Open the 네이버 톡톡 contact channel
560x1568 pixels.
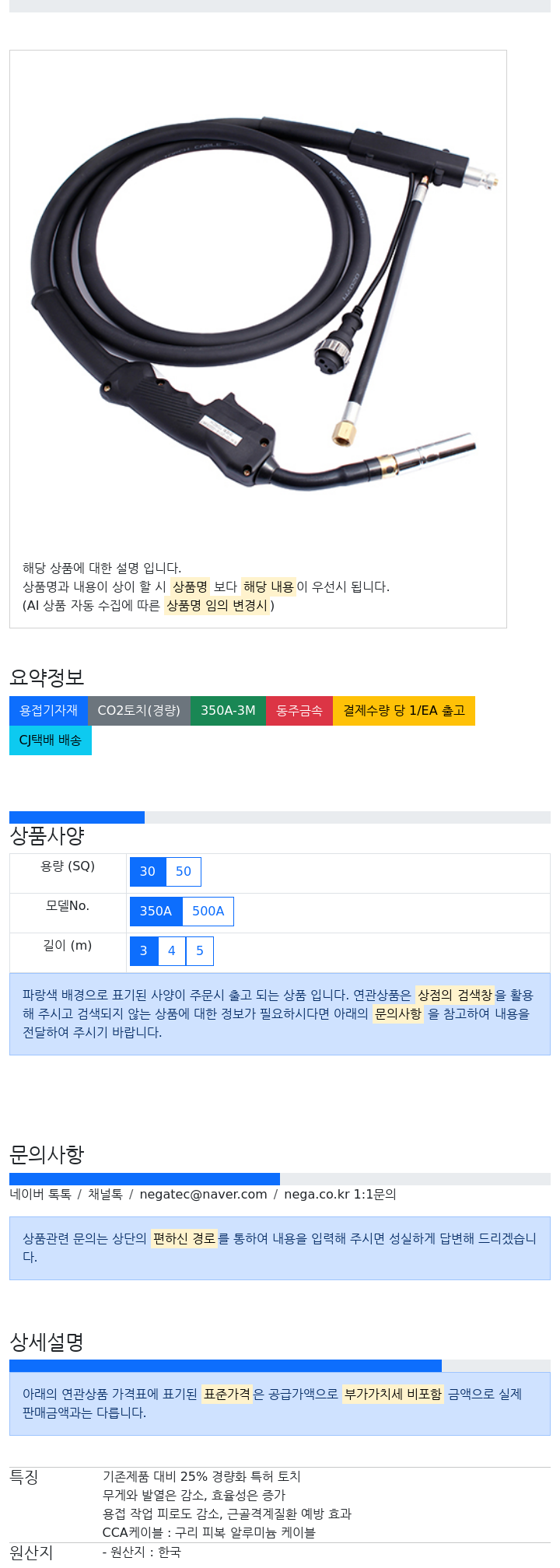click(x=40, y=1195)
